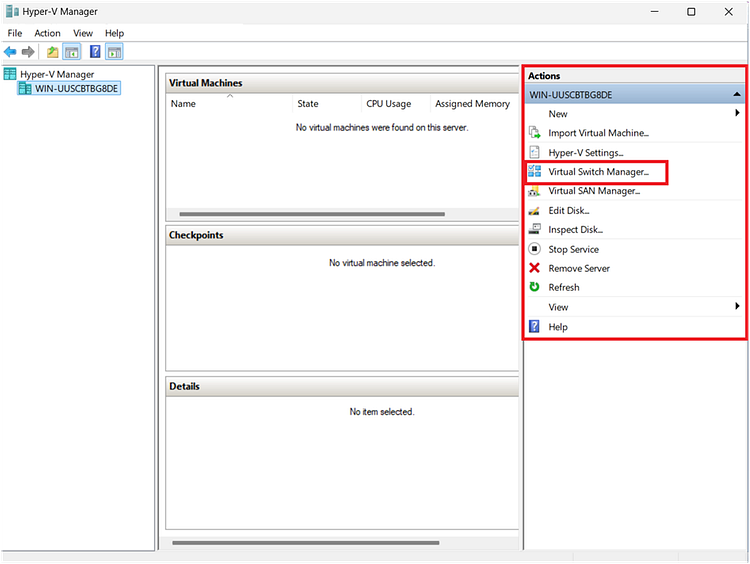Select WIN-UUSCBTBG8DE server in tree

click(76, 88)
